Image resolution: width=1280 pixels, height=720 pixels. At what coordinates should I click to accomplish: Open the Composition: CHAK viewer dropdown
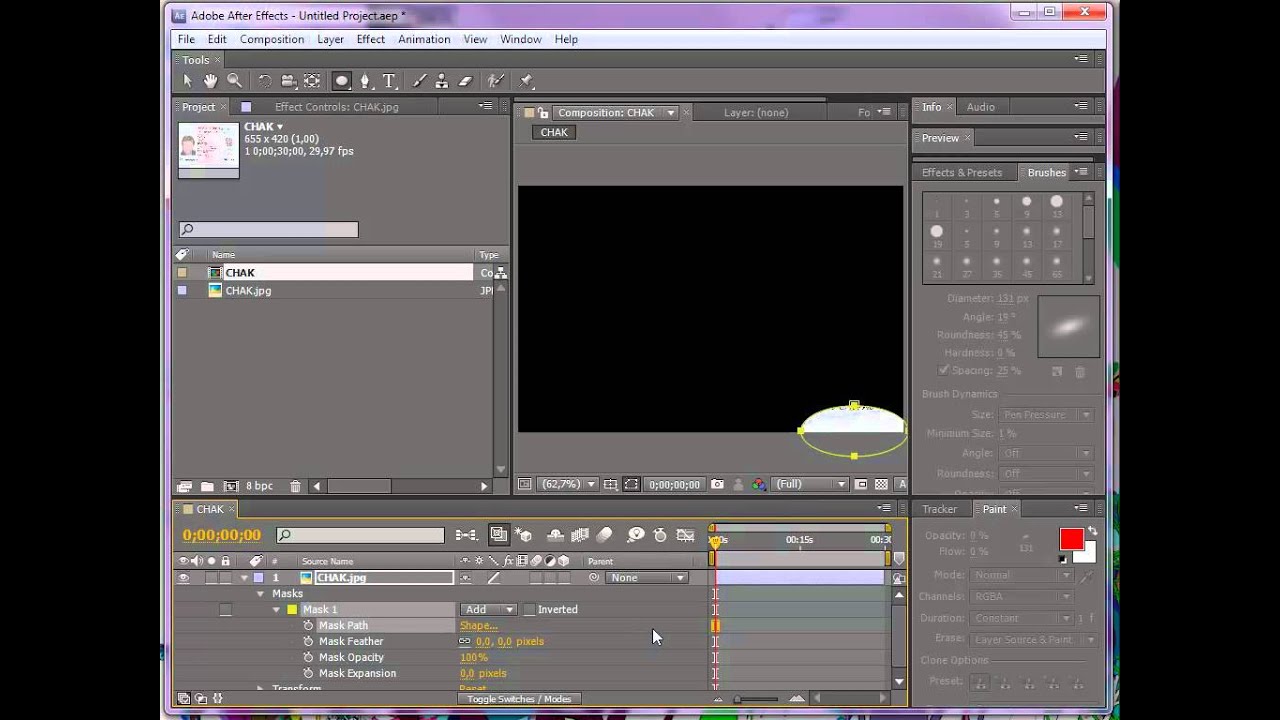pyautogui.click(x=671, y=113)
